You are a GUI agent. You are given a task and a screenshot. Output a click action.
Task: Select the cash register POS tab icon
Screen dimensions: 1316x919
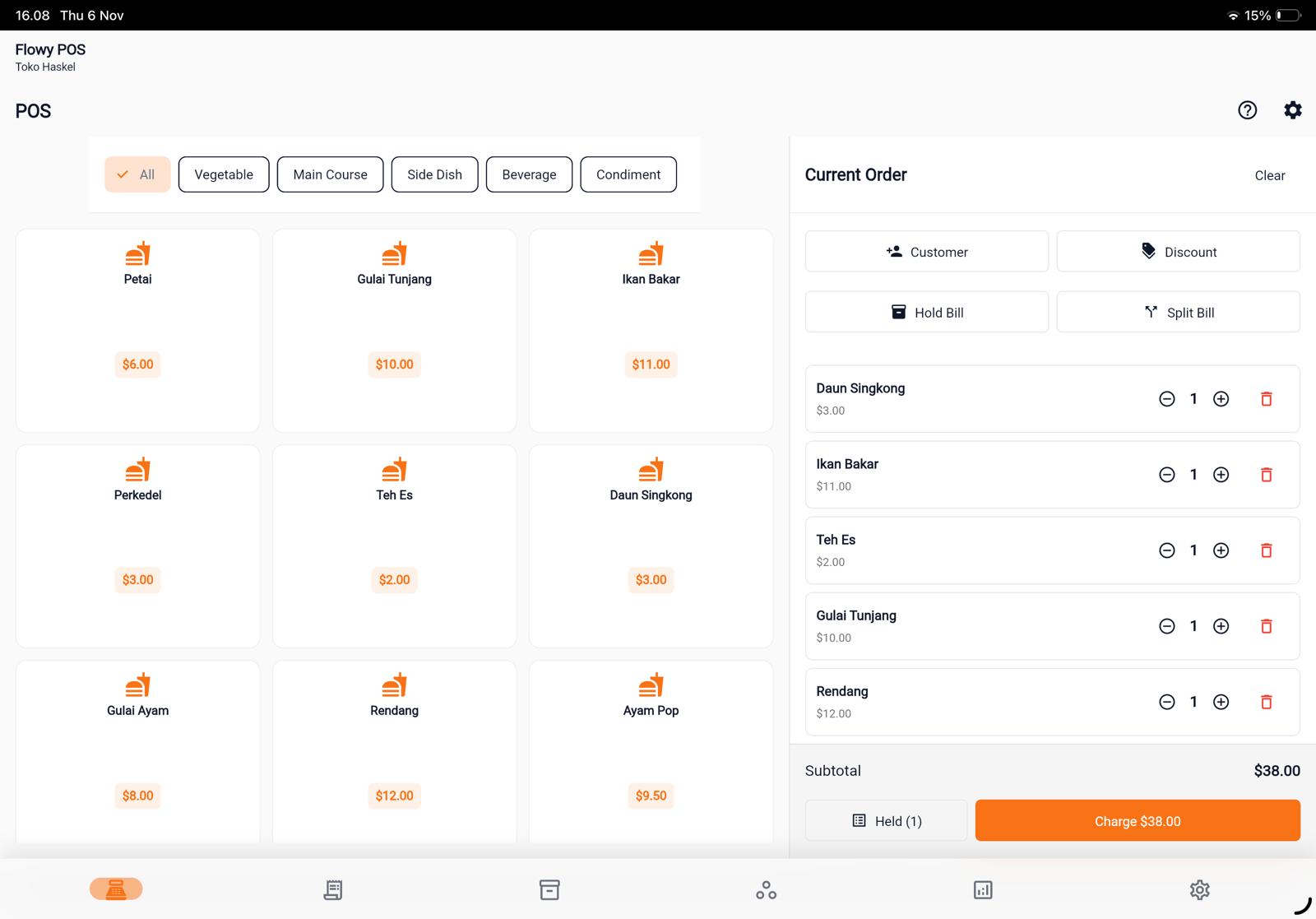[x=116, y=889]
